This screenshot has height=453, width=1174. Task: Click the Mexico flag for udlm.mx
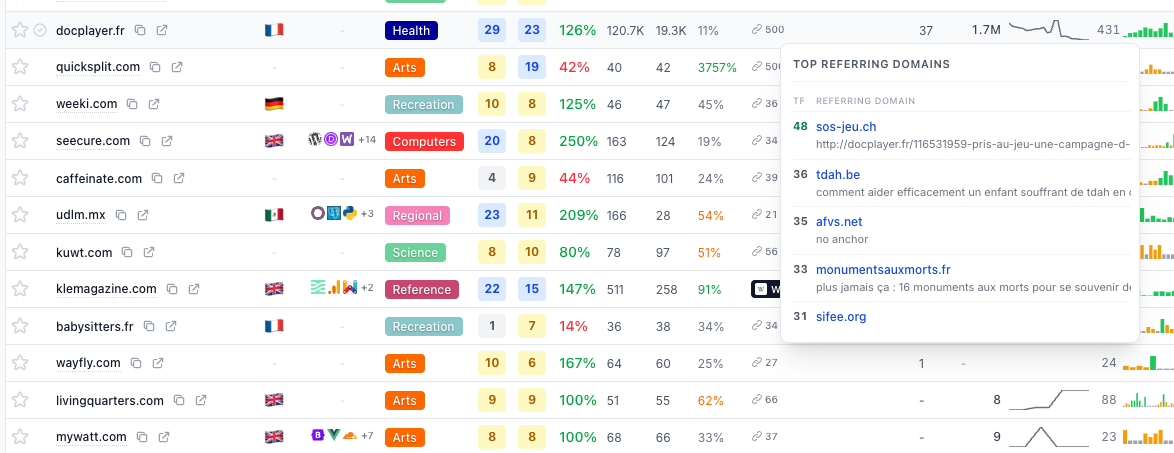point(274,215)
